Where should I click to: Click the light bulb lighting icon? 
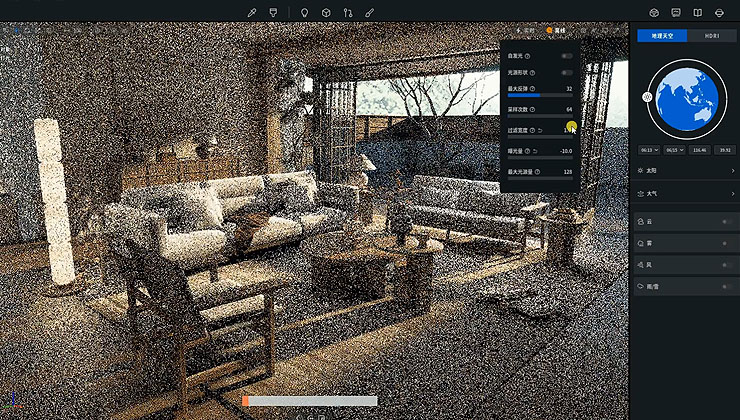pyautogui.click(x=305, y=13)
